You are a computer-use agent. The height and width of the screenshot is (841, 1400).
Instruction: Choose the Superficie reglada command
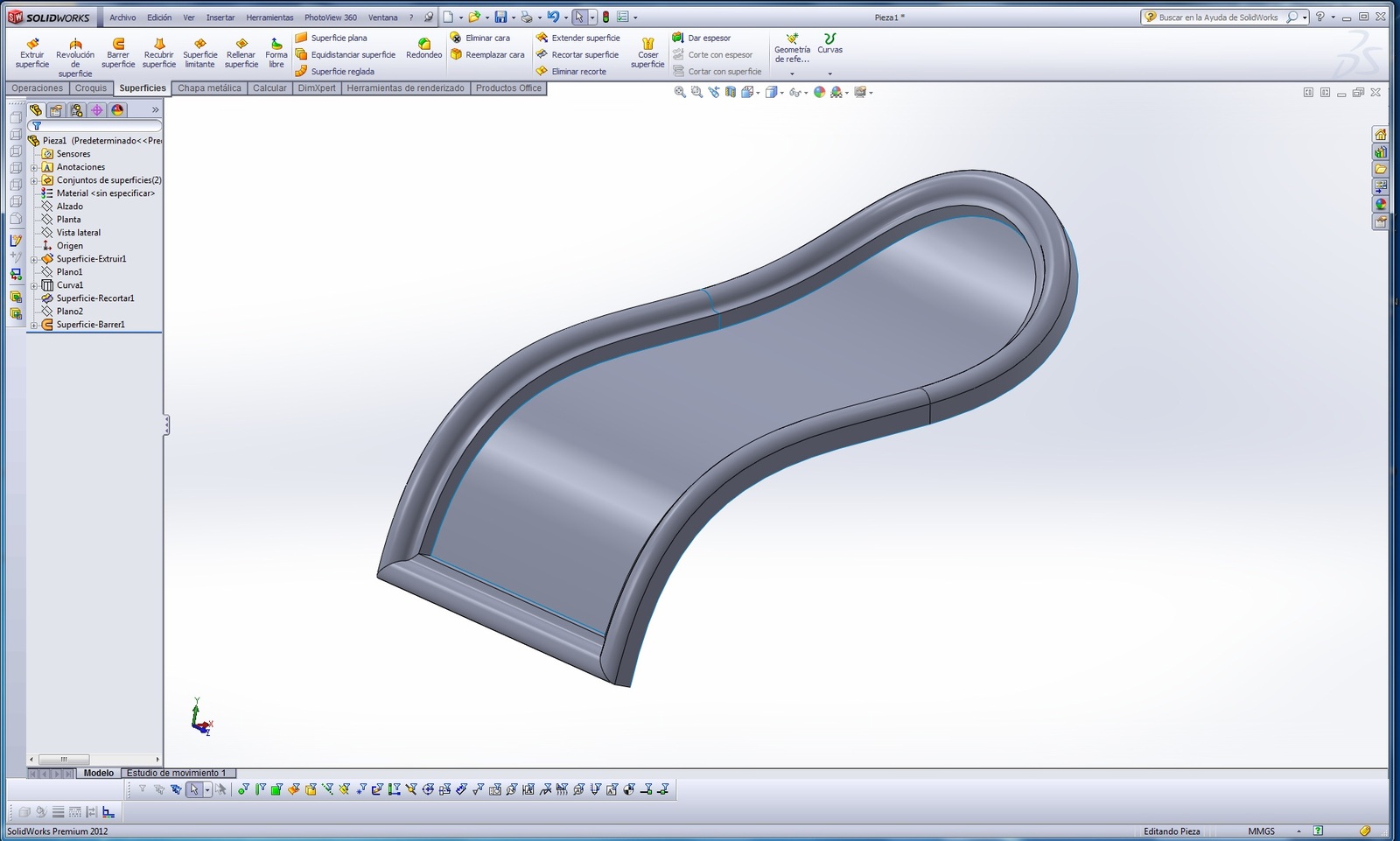click(335, 71)
